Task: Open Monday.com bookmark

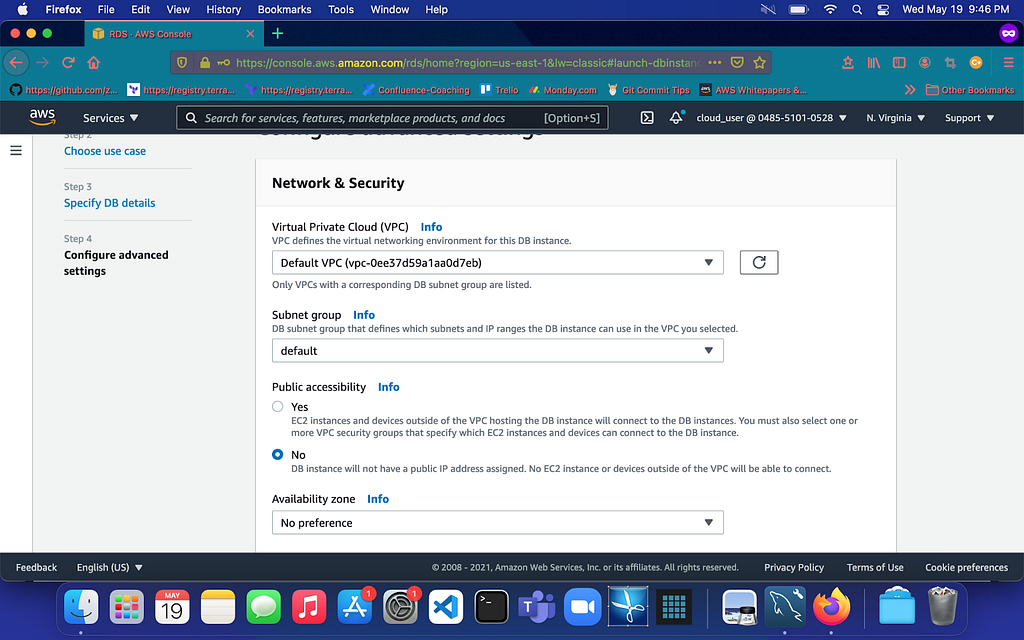Action: click(563, 90)
